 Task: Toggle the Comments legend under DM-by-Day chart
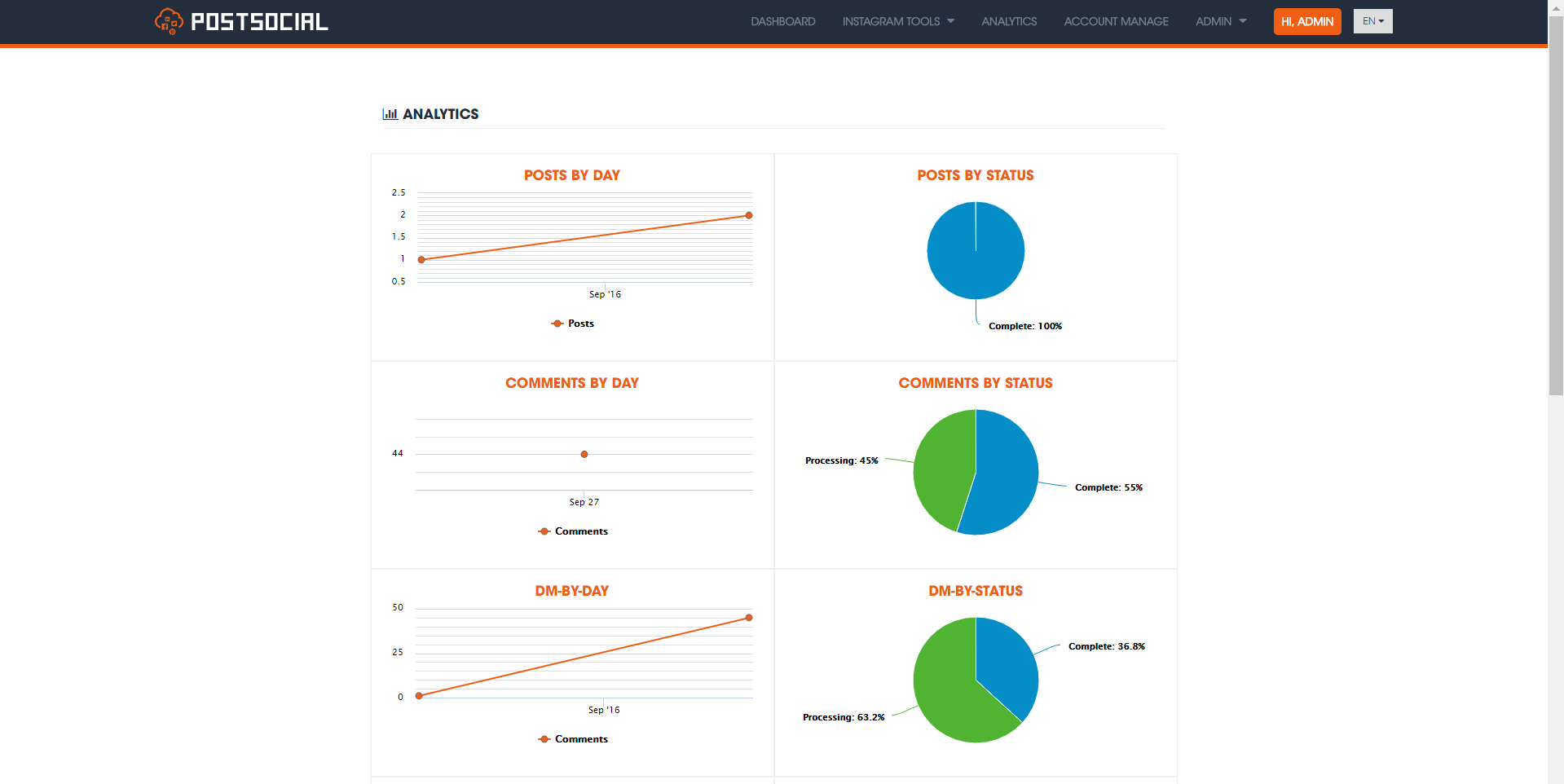(573, 739)
